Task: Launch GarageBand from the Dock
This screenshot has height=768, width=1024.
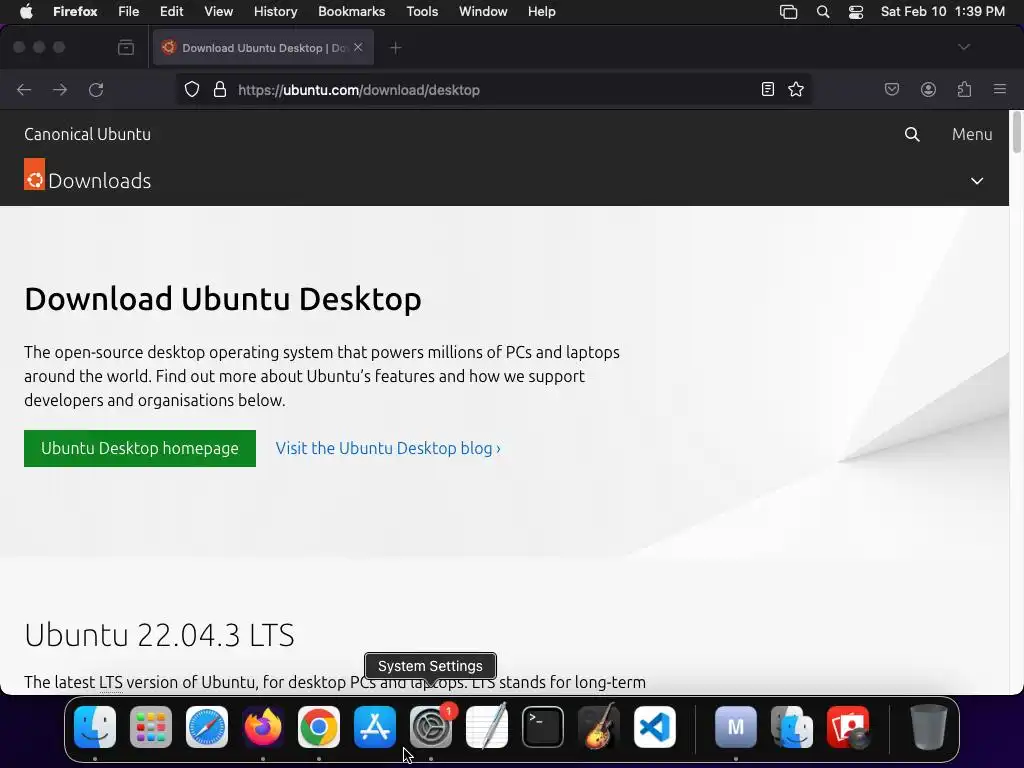Action: (599, 727)
